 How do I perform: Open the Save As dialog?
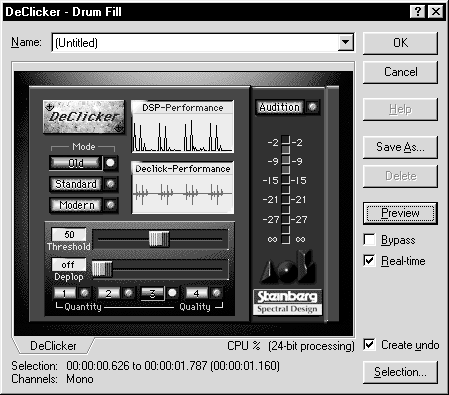tap(400, 147)
